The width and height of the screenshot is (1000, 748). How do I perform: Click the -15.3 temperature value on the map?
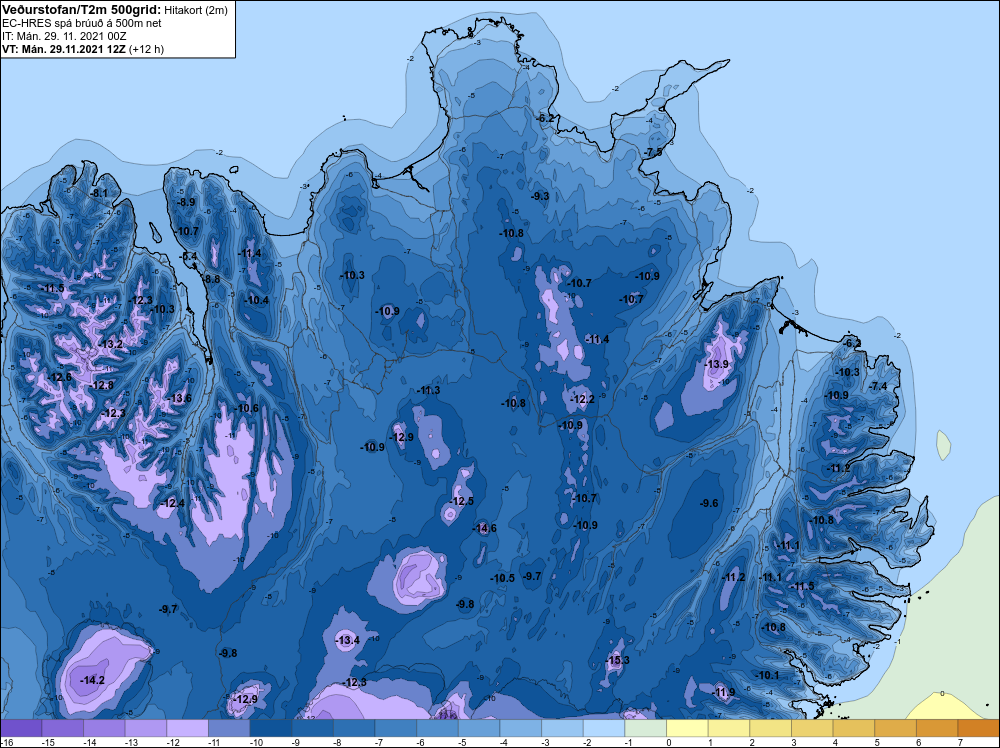(617, 660)
